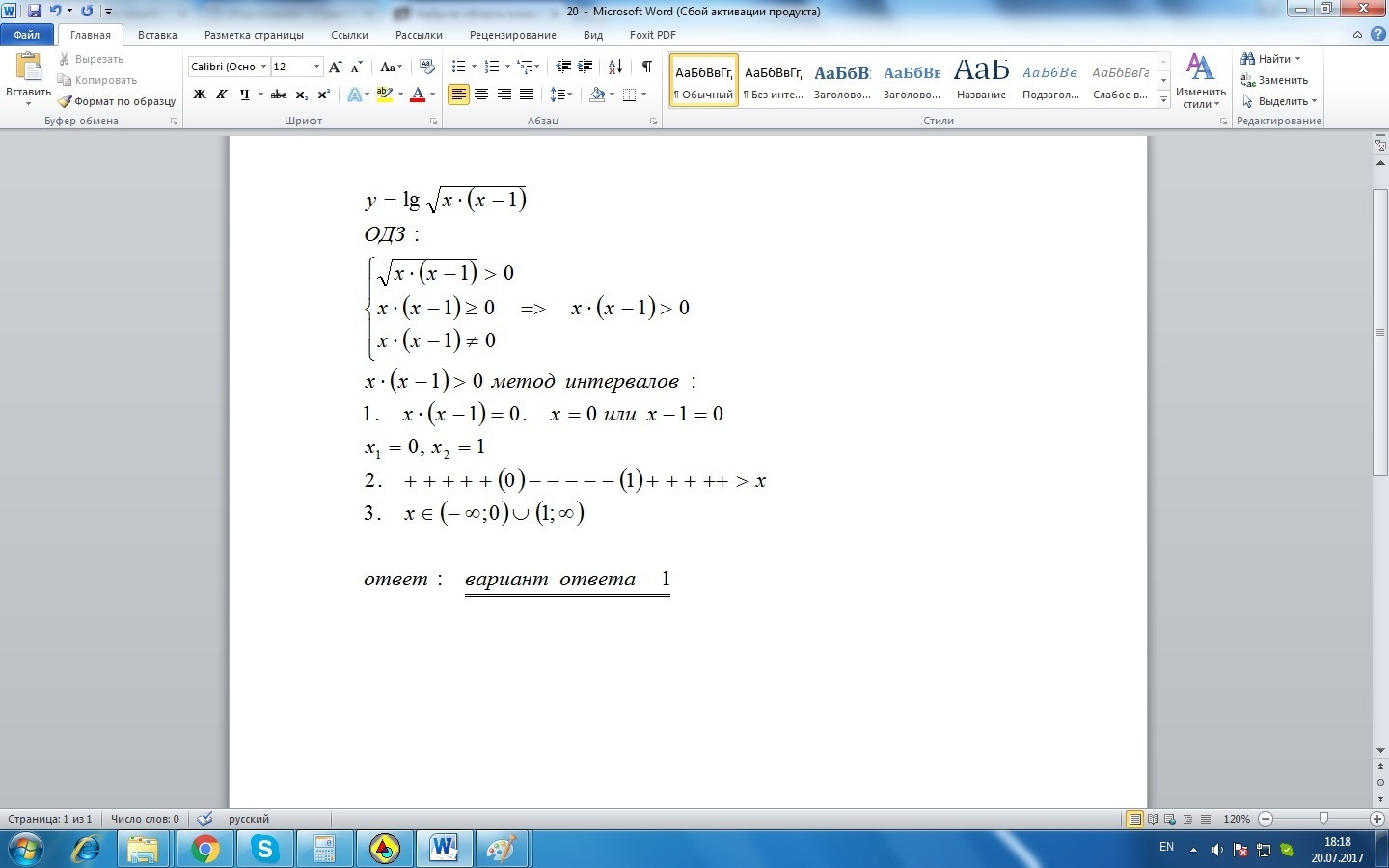Viewport: 1389px width, 868px height.
Task: Clear all formatting with the eraser icon
Action: (x=427, y=67)
